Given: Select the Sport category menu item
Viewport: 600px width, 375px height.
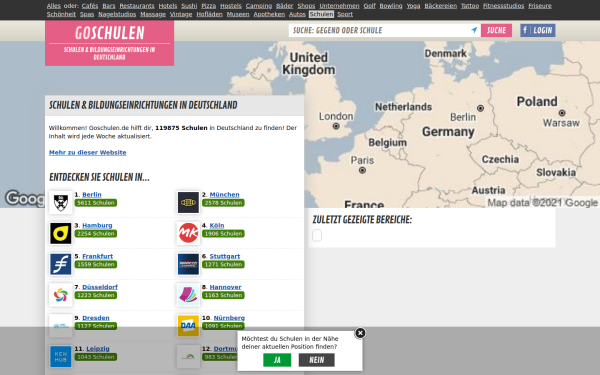Looking at the screenshot, I should [x=345, y=14].
